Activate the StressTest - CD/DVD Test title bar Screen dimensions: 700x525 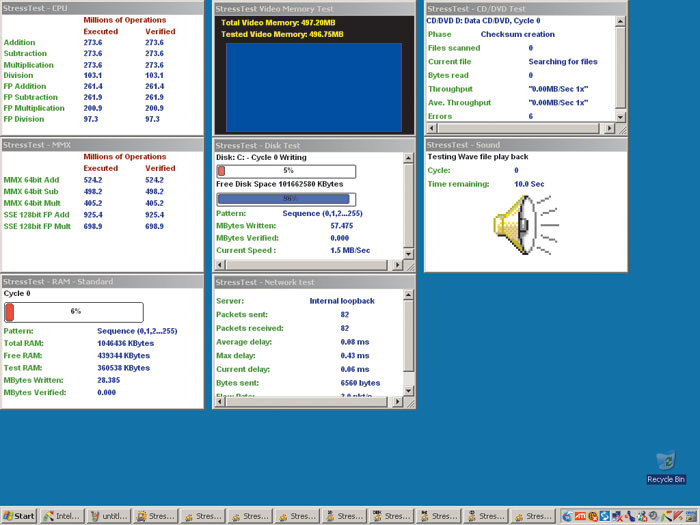point(526,8)
